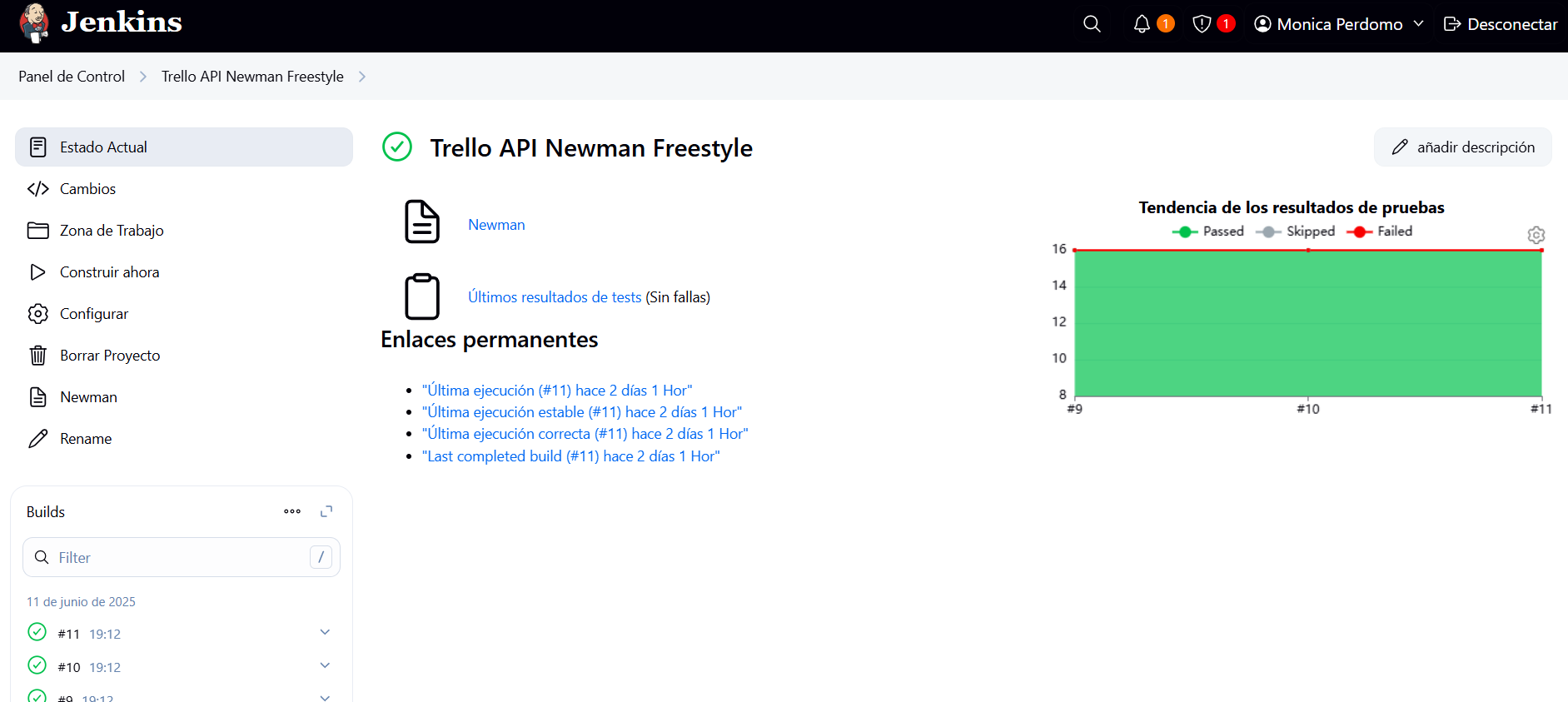Open the search magnifier in header
This screenshot has width=1568, height=702.
click(1092, 24)
